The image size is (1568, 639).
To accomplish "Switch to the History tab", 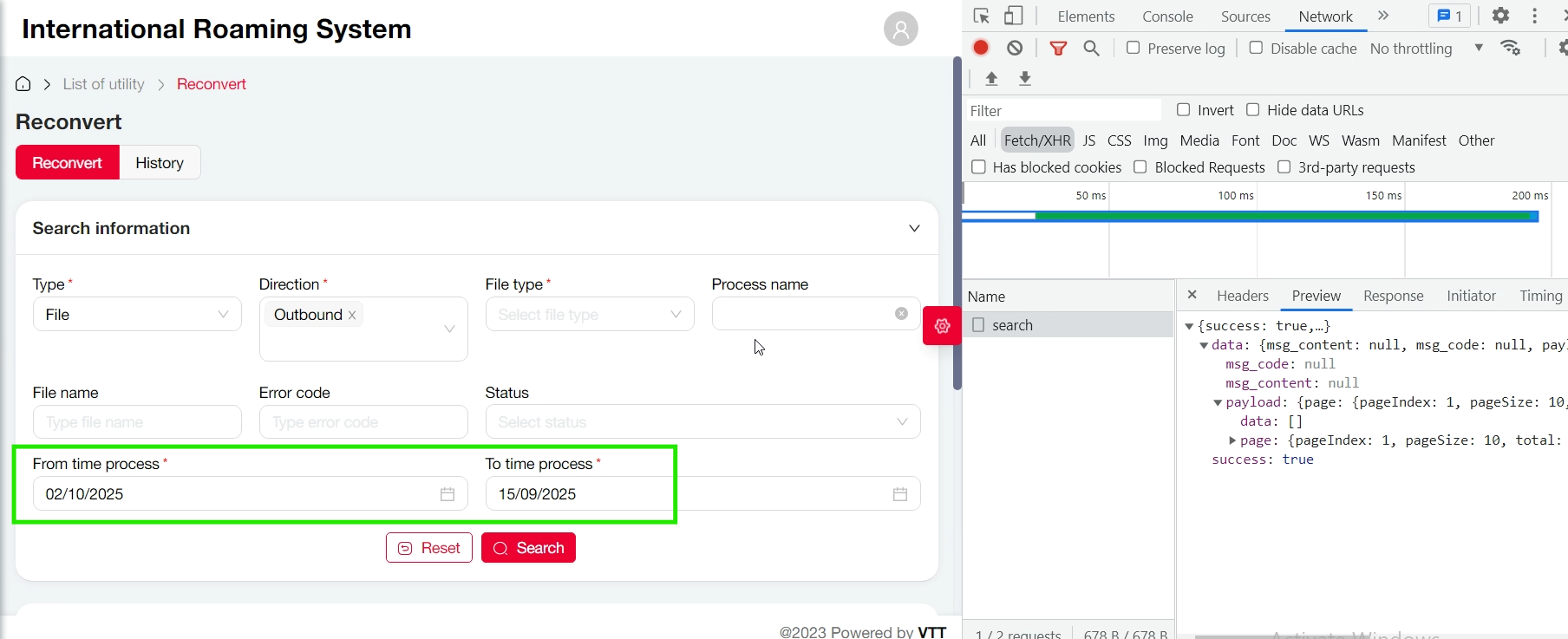I will [x=160, y=163].
